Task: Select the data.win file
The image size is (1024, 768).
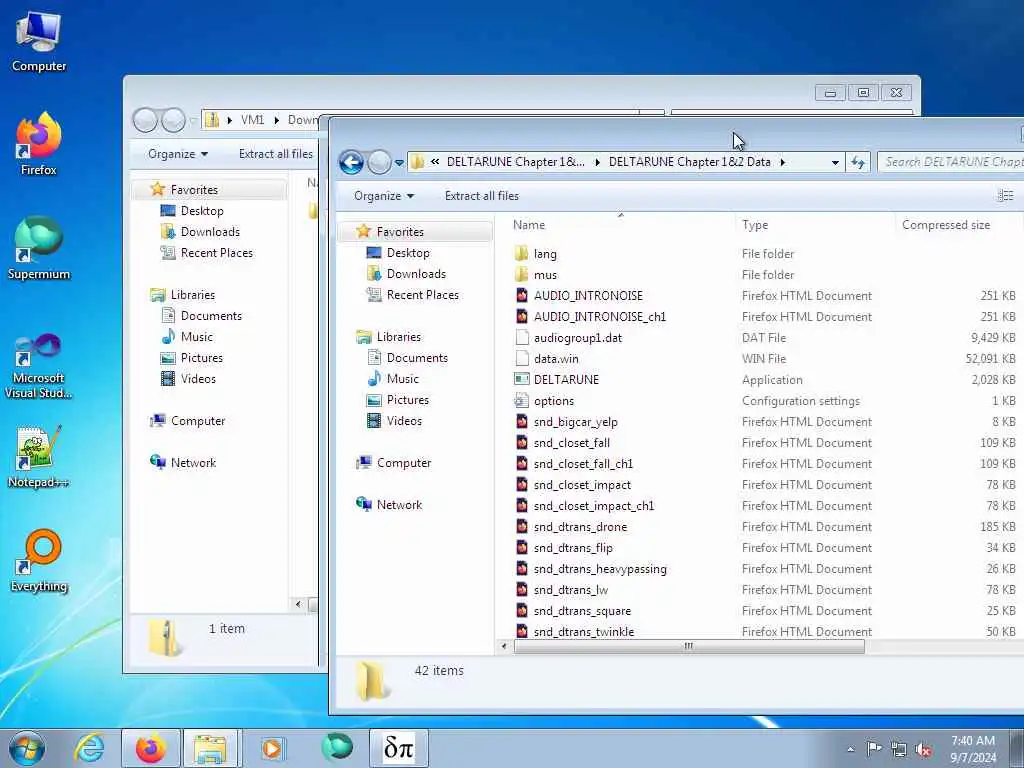Action: (x=556, y=359)
